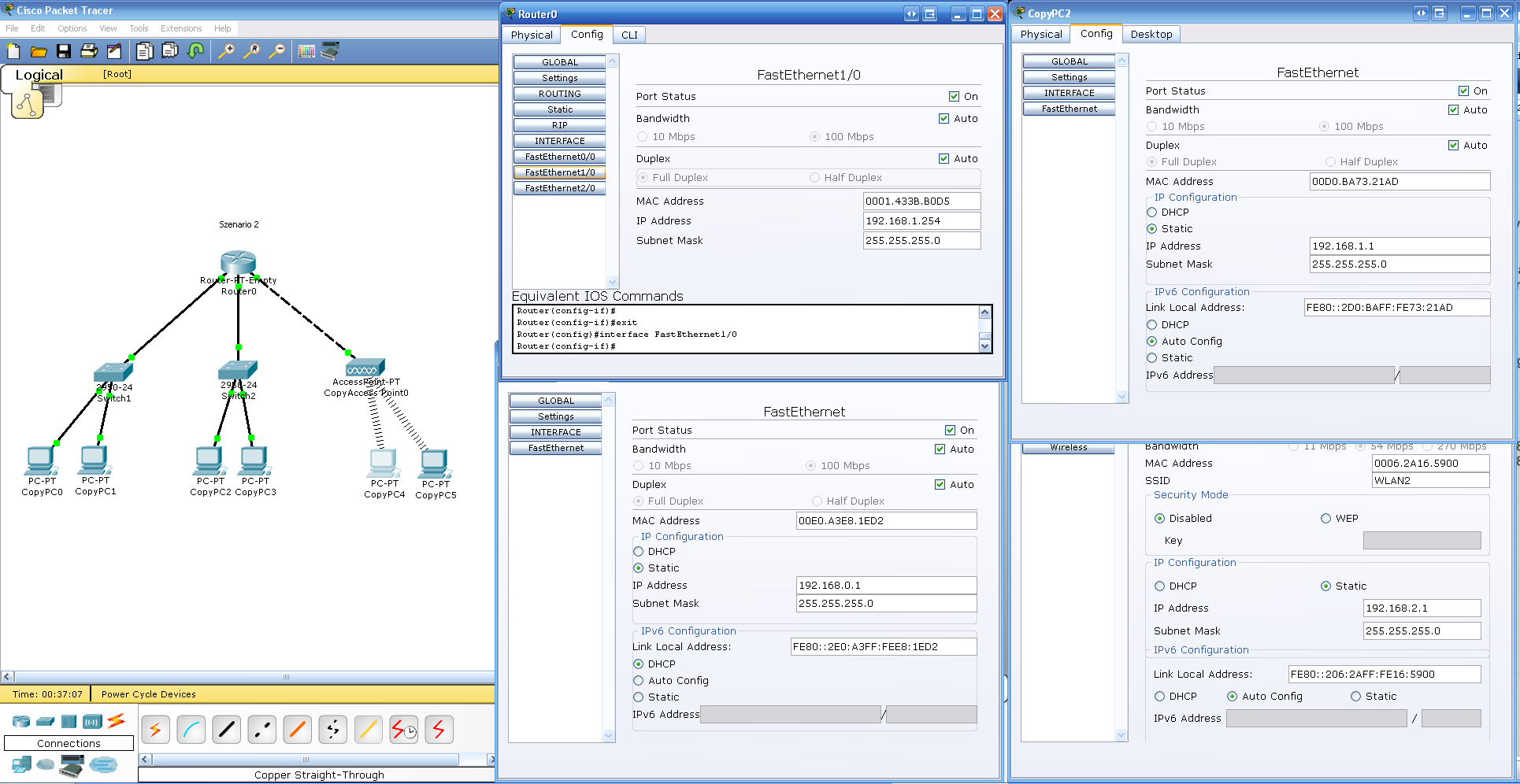Viewport: 1520px width, 784px height.
Task: Click FastEthernet0/0 in Router0 interface list
Action: point(560,157)
